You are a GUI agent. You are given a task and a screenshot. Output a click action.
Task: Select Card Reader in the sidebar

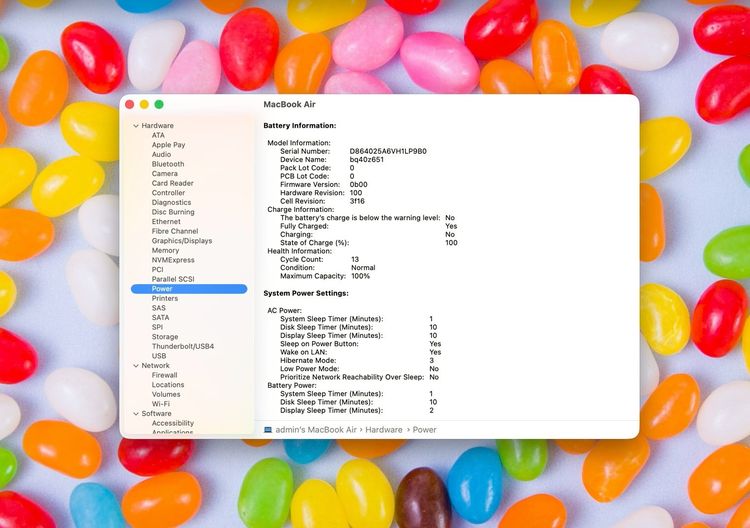point(173,183)
